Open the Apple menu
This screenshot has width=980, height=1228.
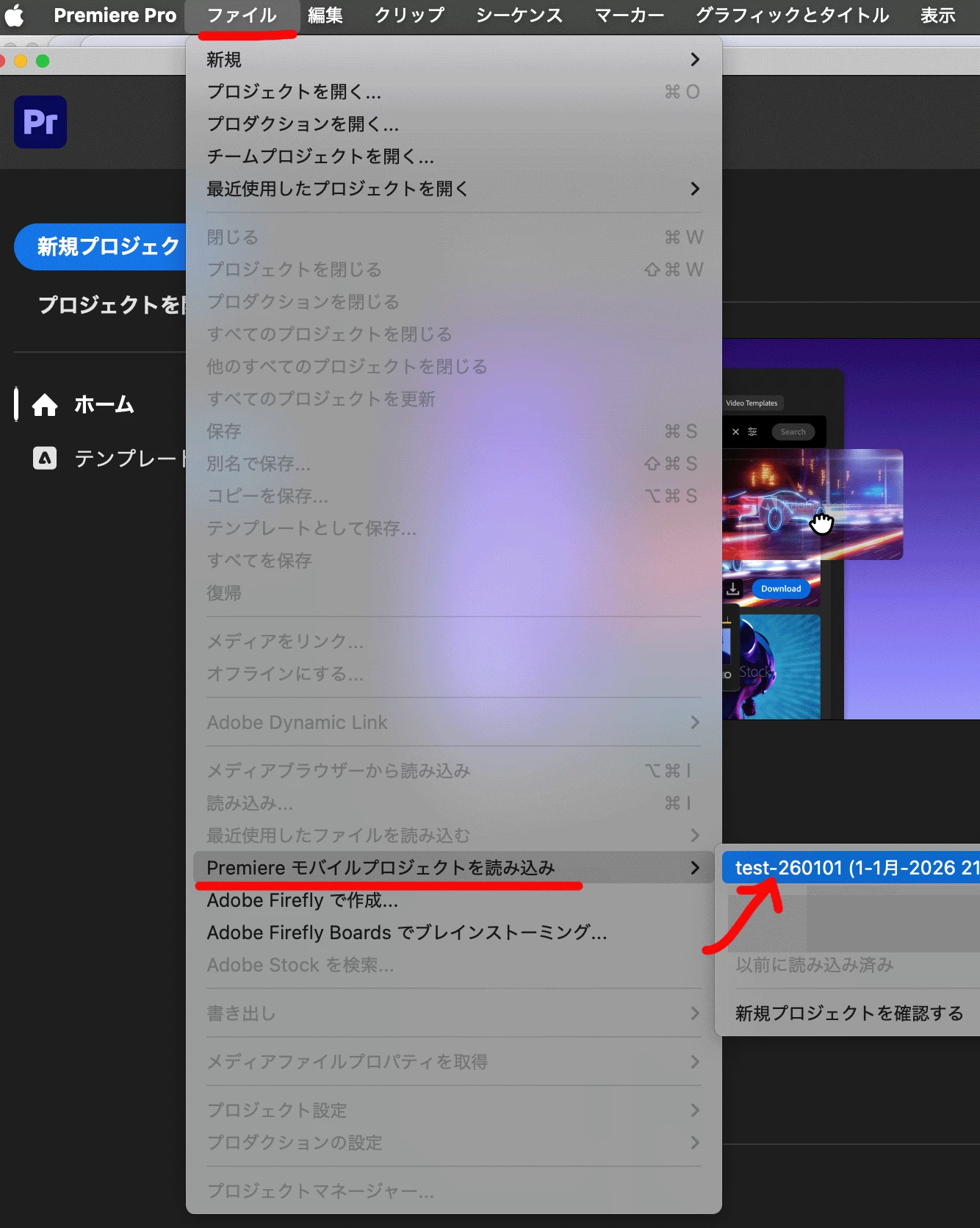pos(15,15)
